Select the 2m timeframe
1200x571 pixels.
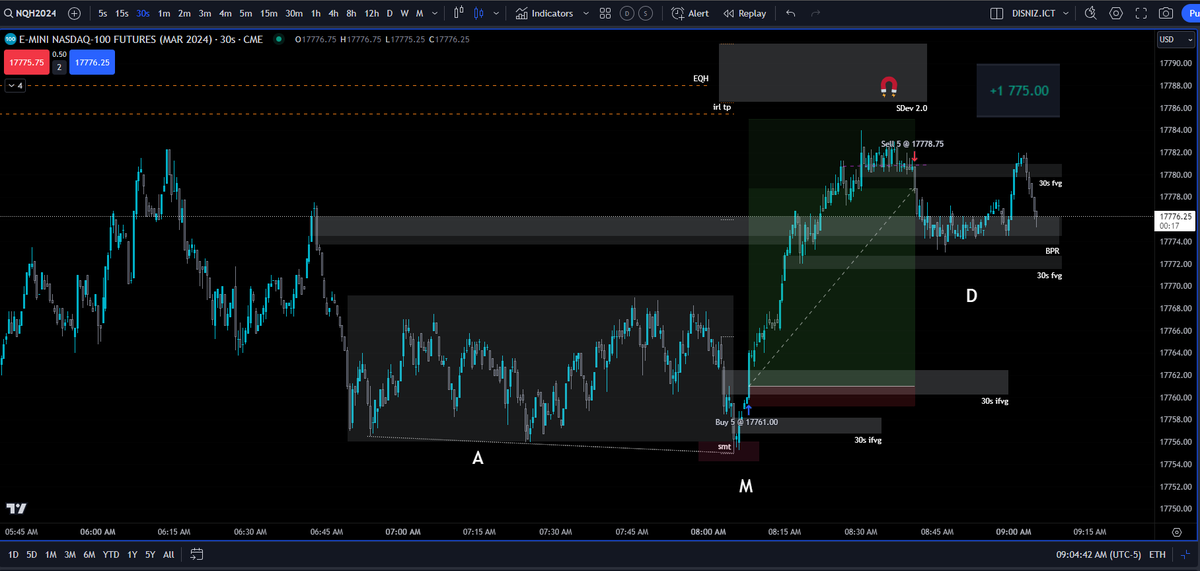(x=184, y=13)
